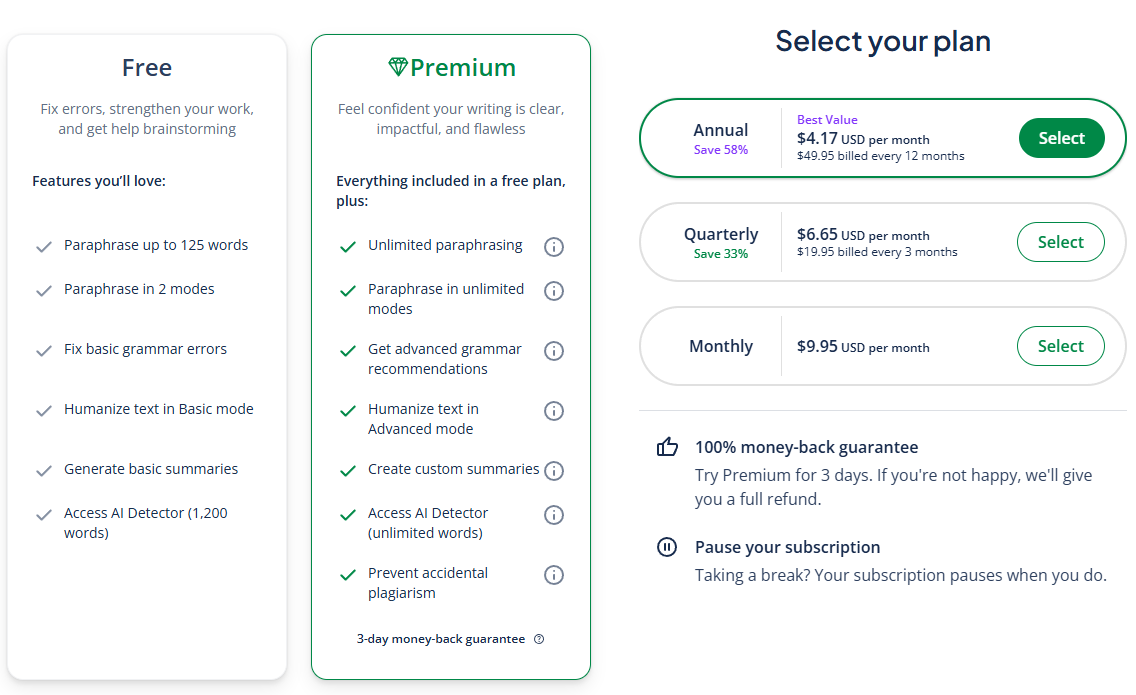Open info icon for Paraphrase in unlimited modes
1136x695 pixels.
click(554, 291)
